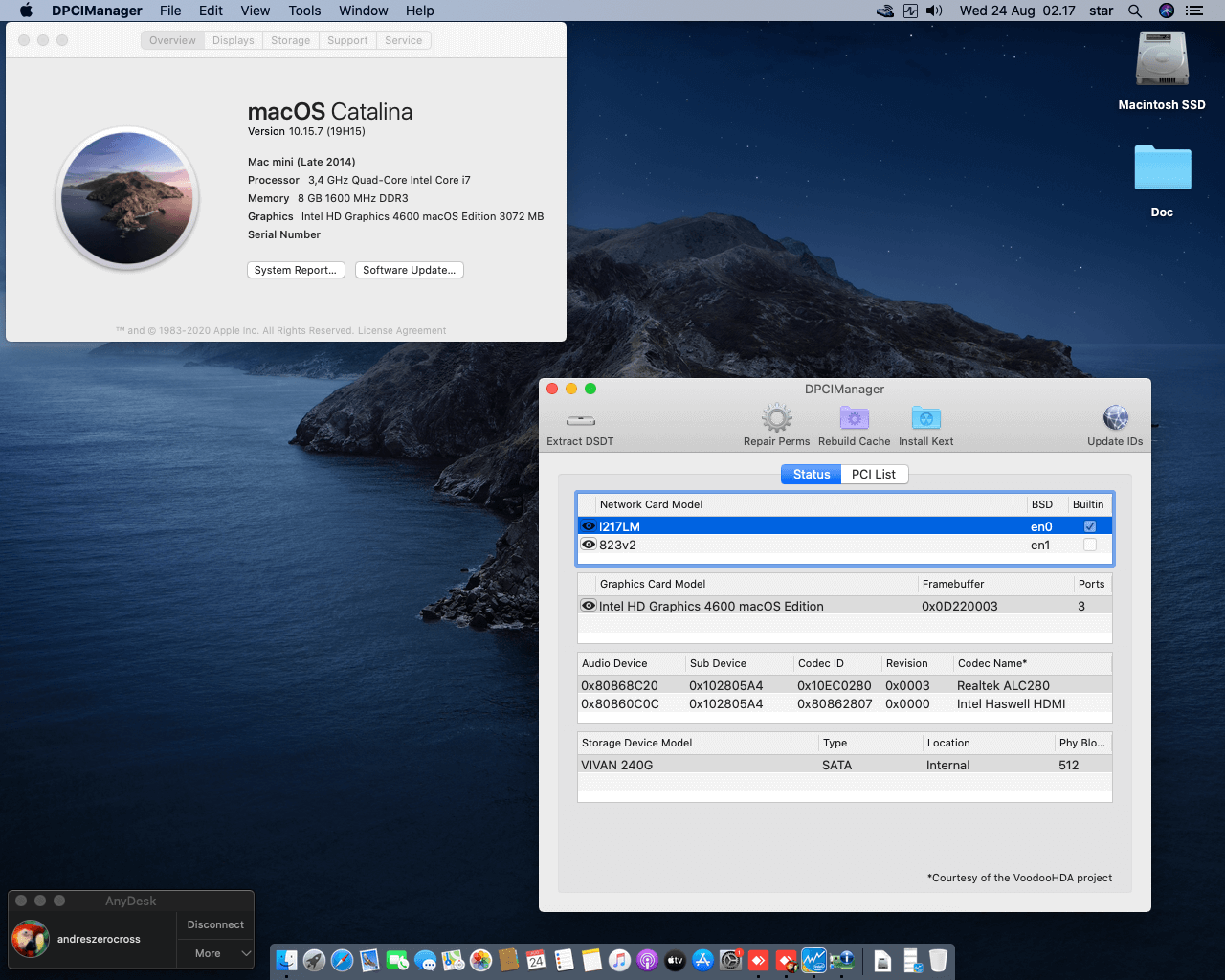The width and height of the screenshot is (1225, 980).
Task: Open the Macintosh SSD drive icon
Action: coord(1162,60)
